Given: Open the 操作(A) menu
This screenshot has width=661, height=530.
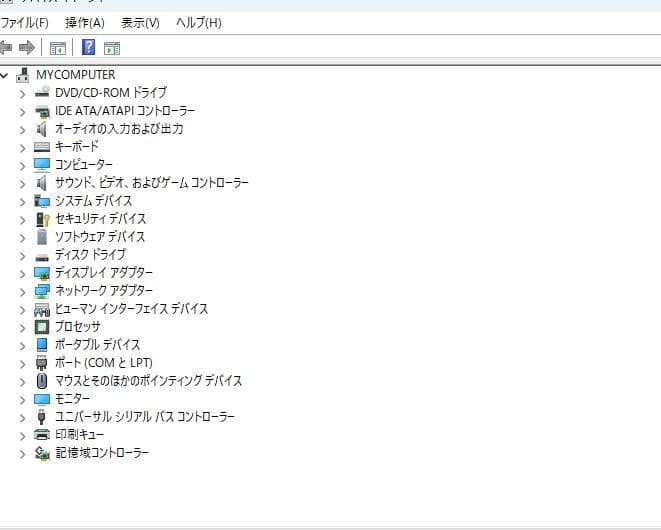Looking at the screenshot, I should click(85, 23).
